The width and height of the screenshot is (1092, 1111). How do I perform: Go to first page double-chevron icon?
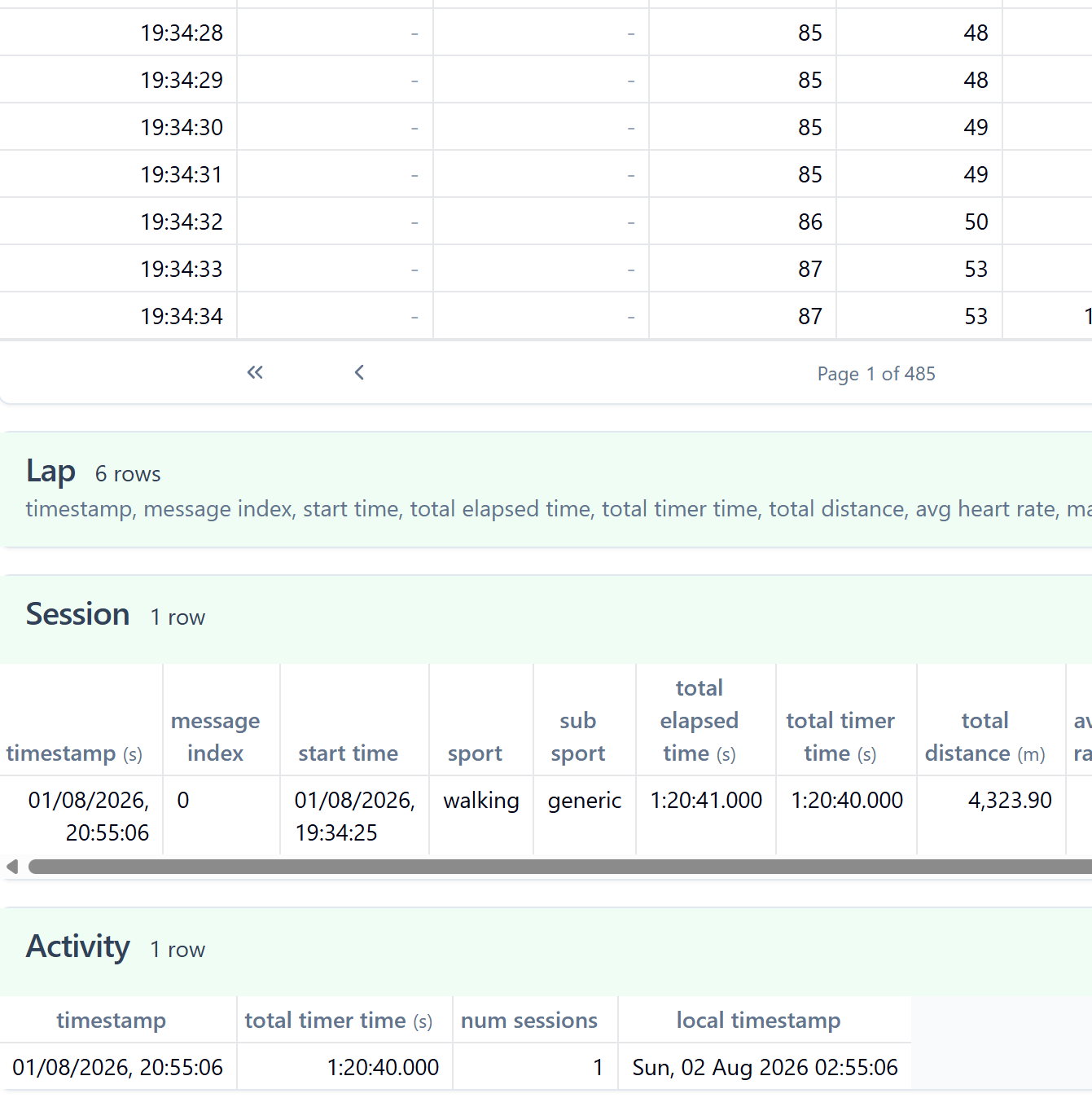point(255,373)
